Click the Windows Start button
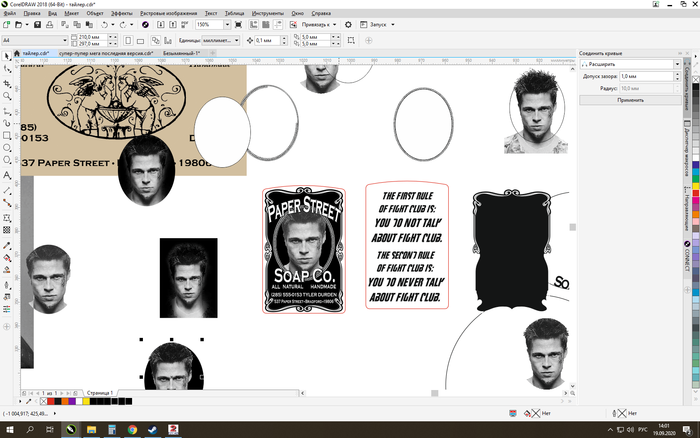 [x=9, y=430]
